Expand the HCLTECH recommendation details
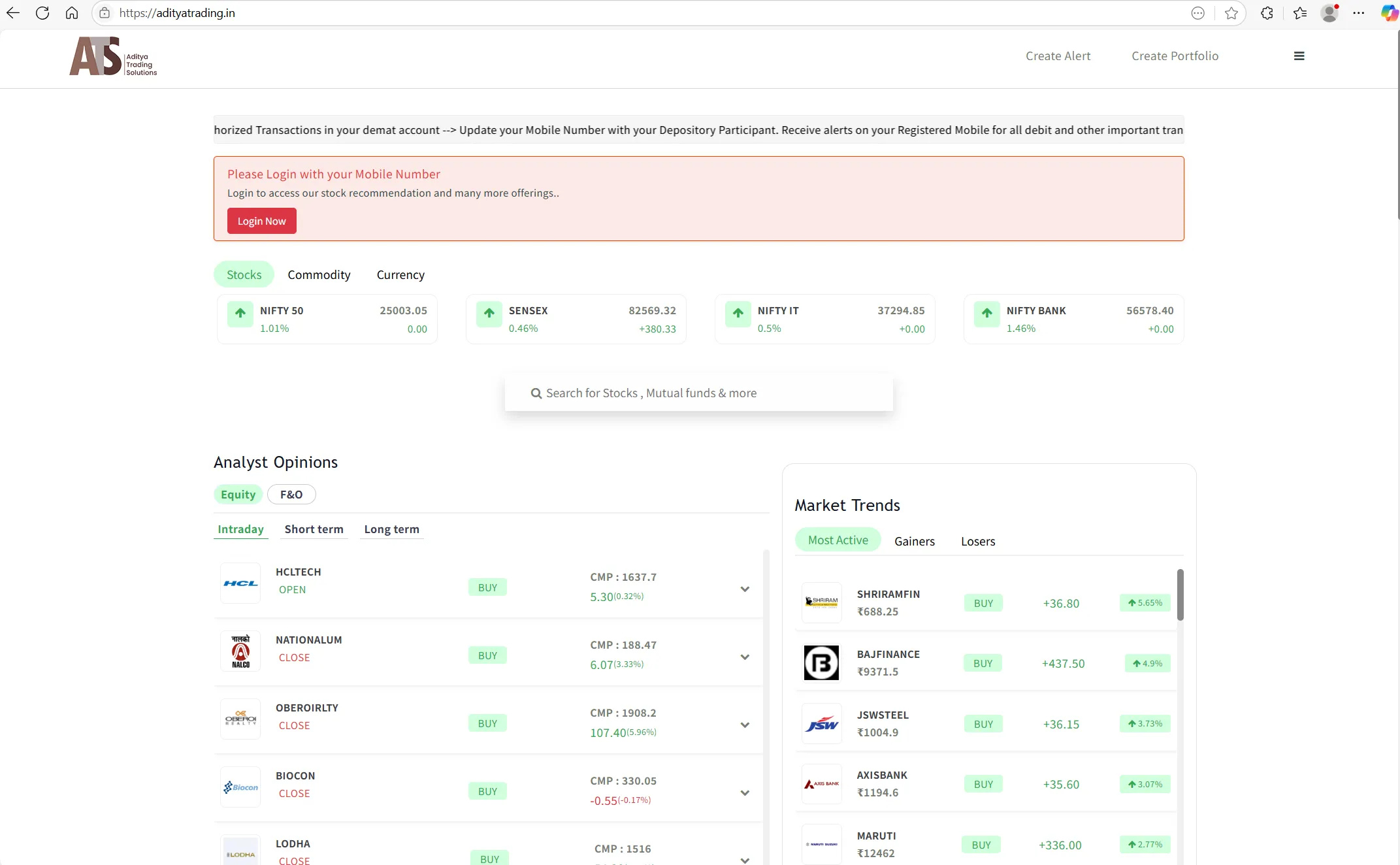 click(745, 589)
